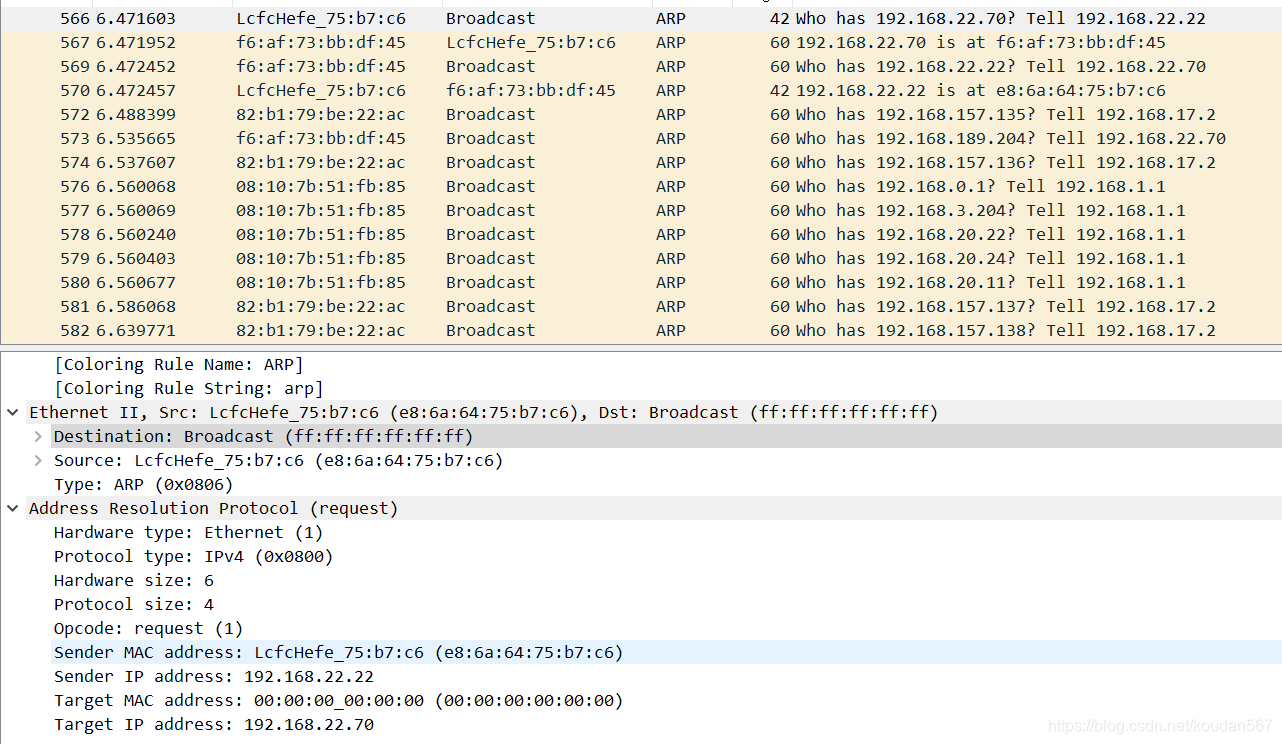Collapse the Address Resolution Protocol section
This screenshot has height=744, width=1282.
13,508
